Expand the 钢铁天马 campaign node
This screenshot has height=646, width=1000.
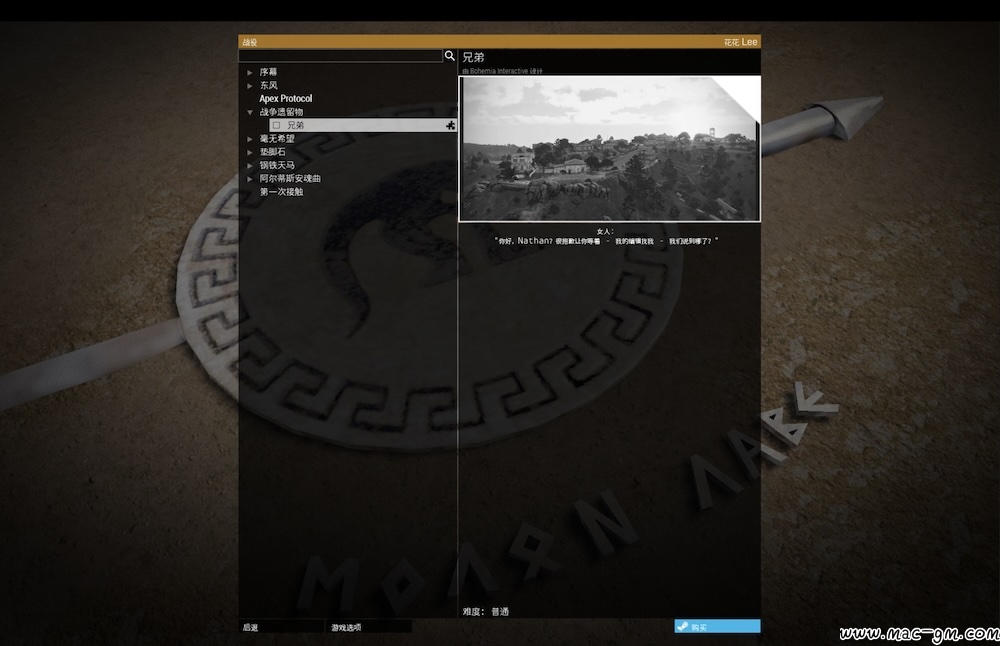(x=250, y=166)
